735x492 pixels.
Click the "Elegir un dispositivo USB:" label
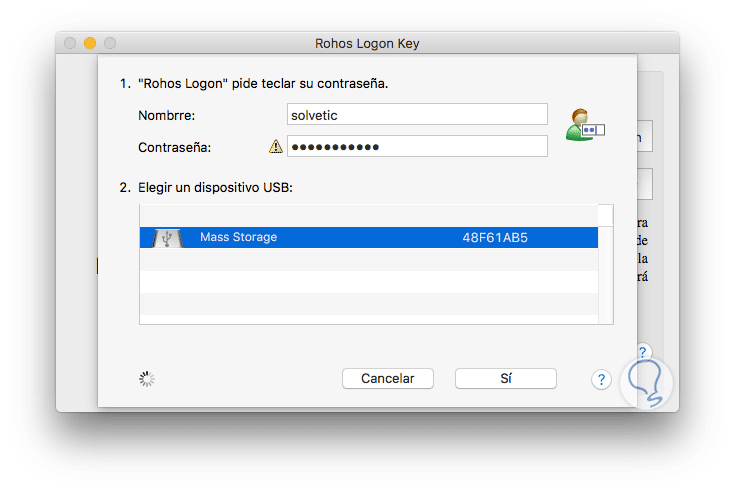pyautogui.click(x=215, y=187)
